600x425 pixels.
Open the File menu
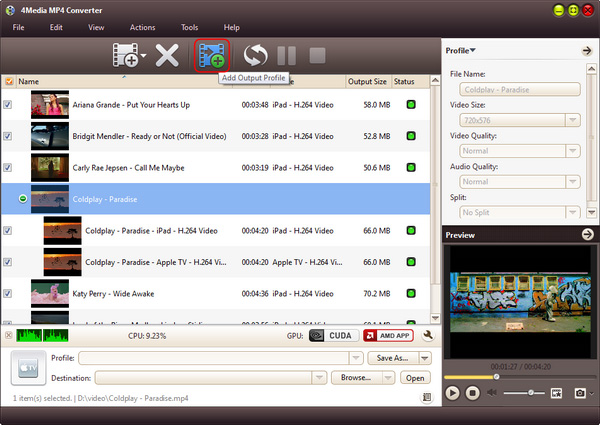[18, 28]
